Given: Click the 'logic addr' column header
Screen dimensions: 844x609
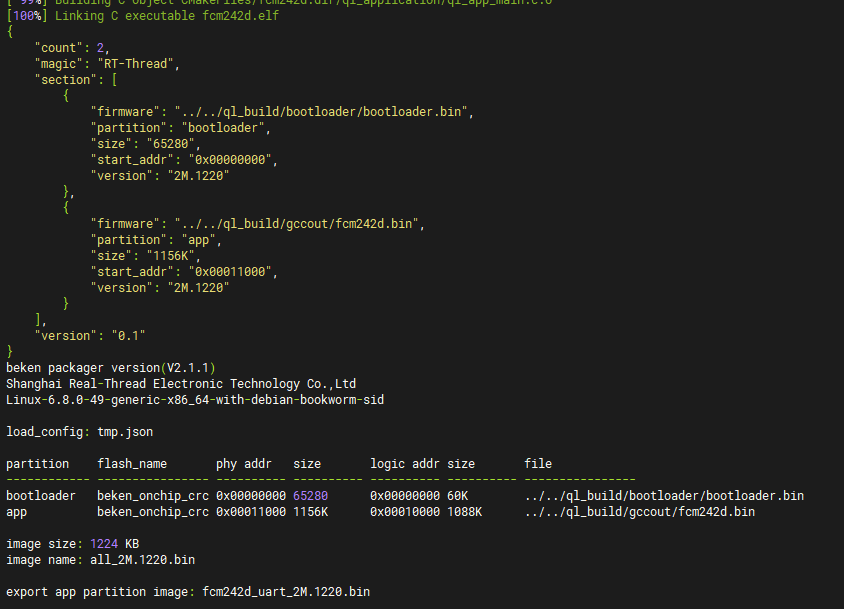Looking at the screenshot, I should coord(404,463).
